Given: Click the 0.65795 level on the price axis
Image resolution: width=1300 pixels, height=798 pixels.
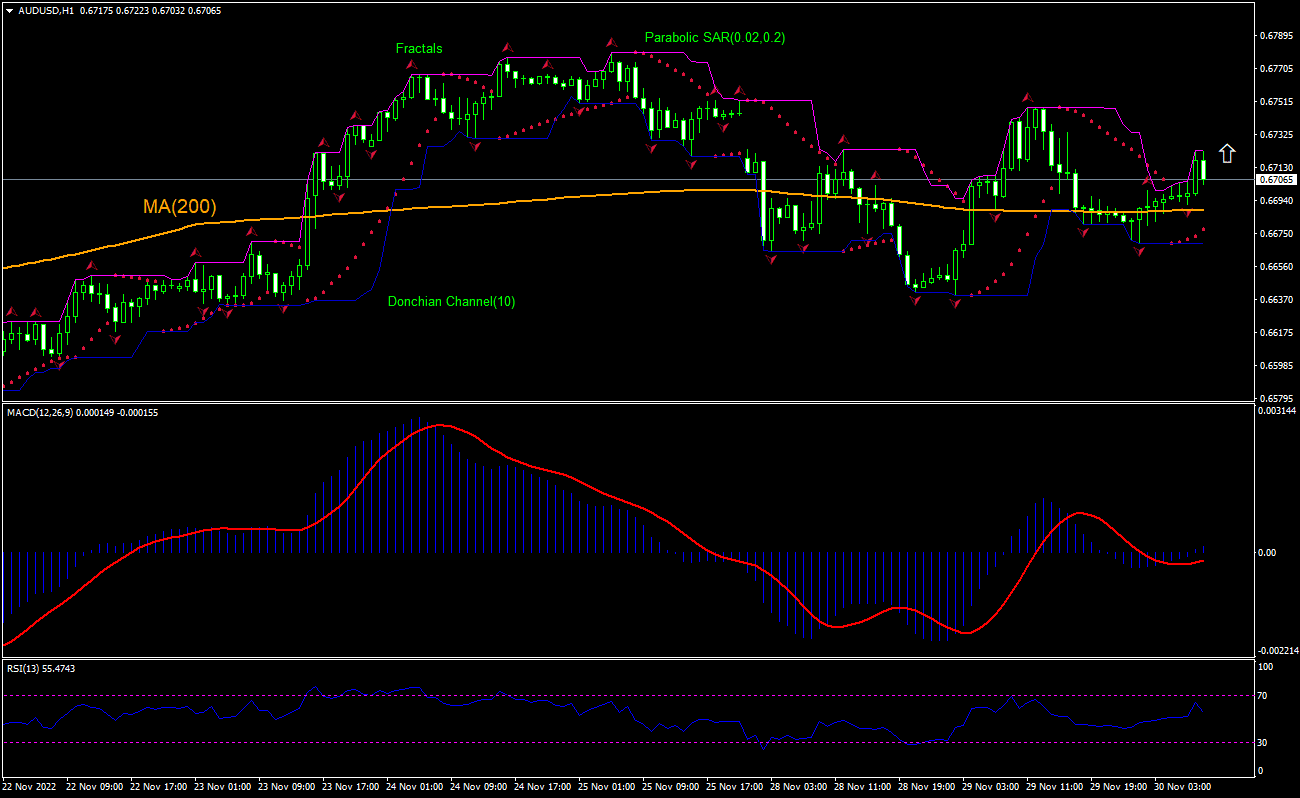Looking at the screenshot, I should pyautogui.click(x=1275, y=398).
